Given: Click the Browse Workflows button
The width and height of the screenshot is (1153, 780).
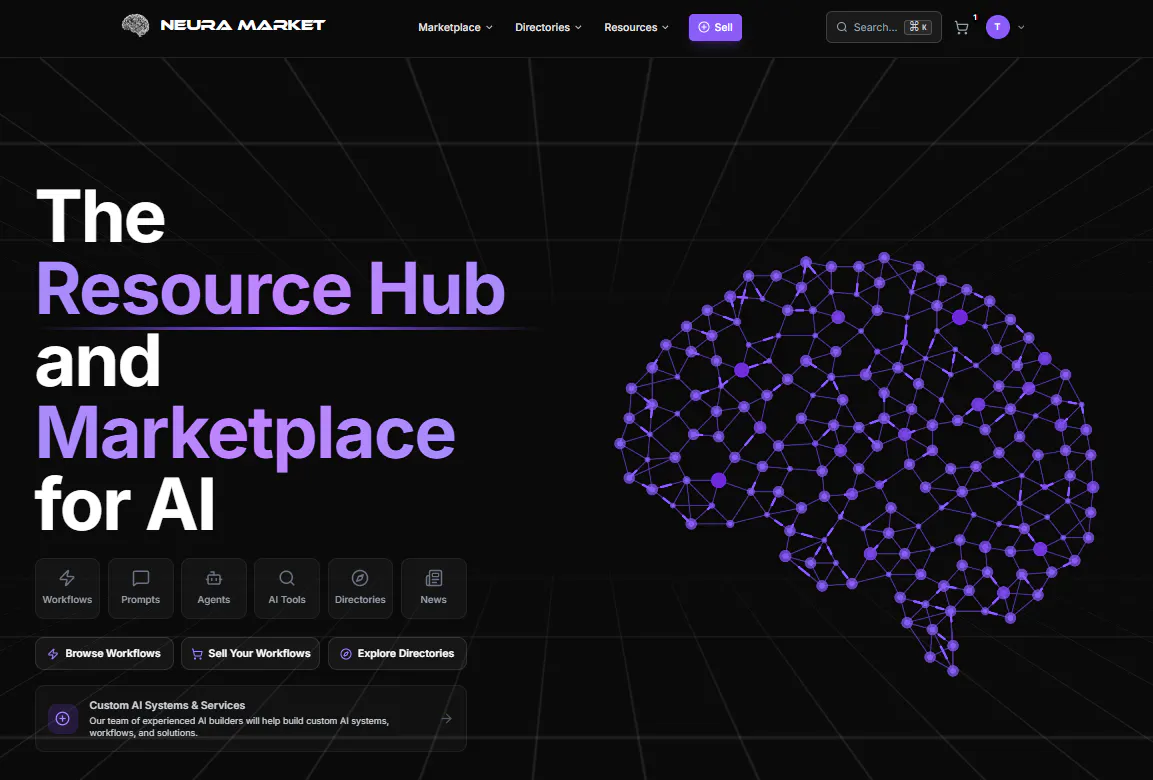Looking at the screenshot, I should point(104,654).
